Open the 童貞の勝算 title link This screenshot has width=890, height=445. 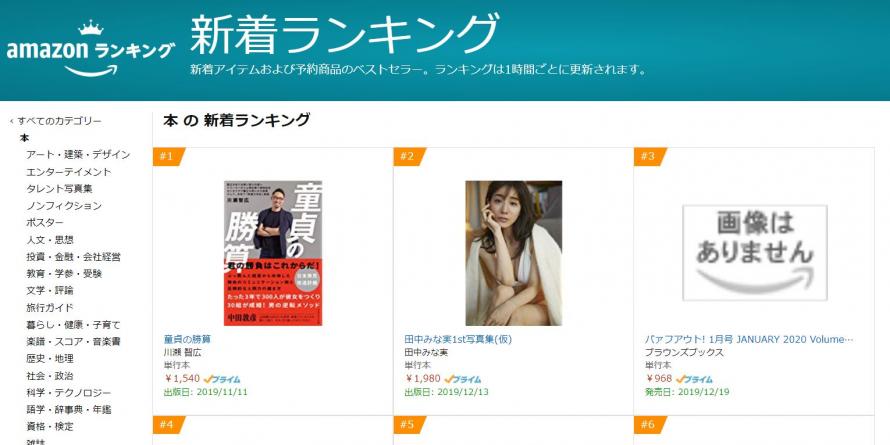click(x=187, y=339)
